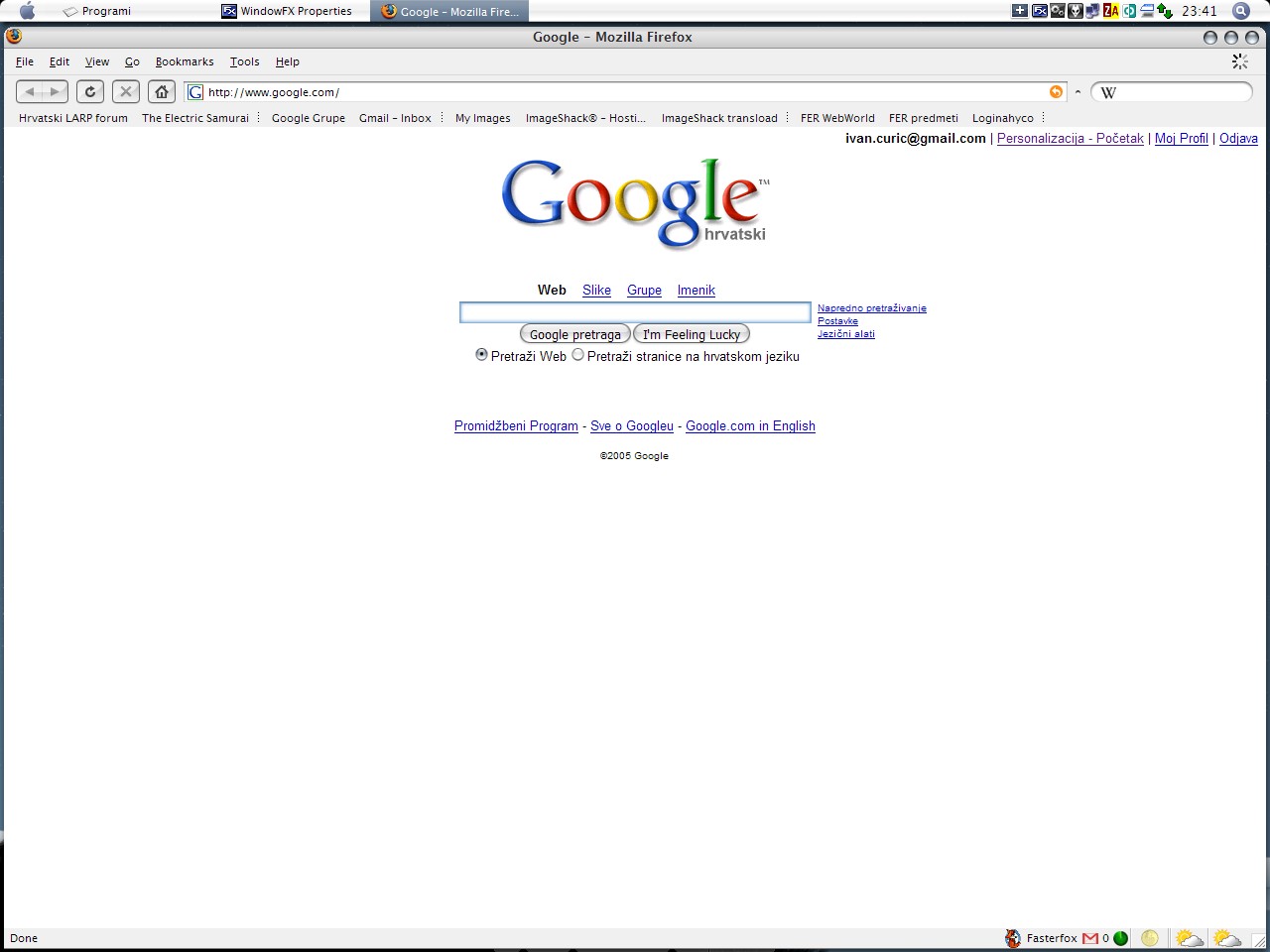Click the Google search text field
The height and width of the screenshot is (952, 1270).
click(635, 312)
